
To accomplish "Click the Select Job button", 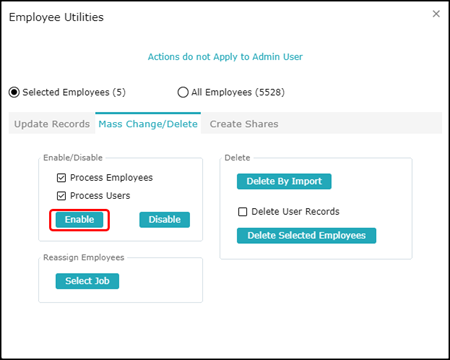I will coord(87,281).
